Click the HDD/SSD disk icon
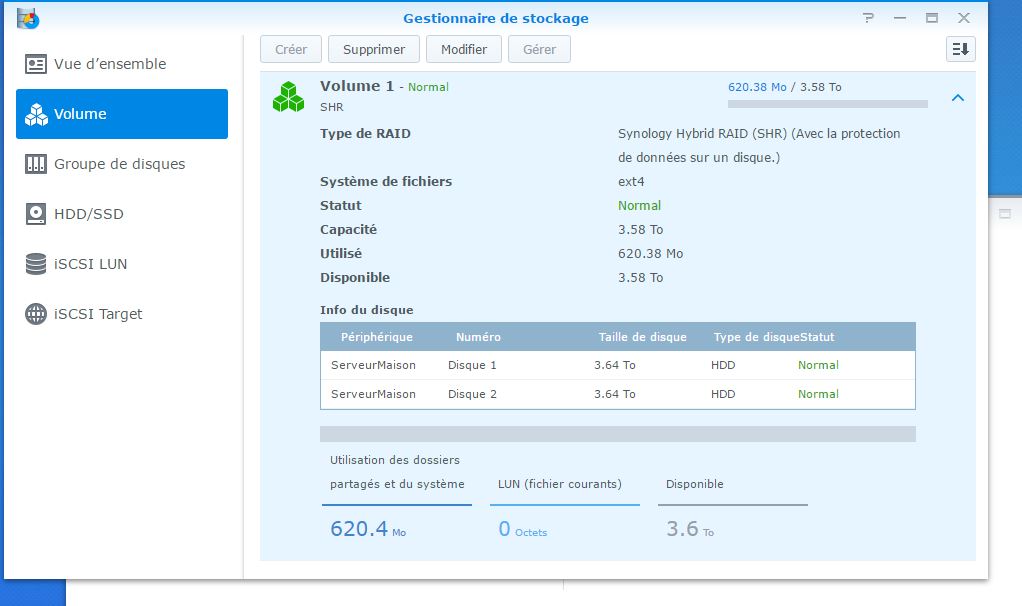Screen dimensions: 1022x606 pos(37,214)
